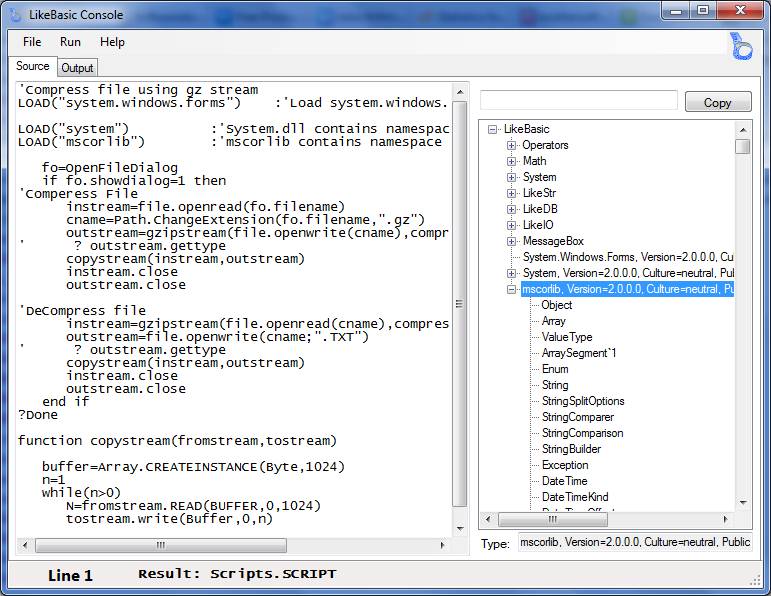Image resolution: width=771 pixels, height=596 pixels.
Task: Expand the LikeDB tree node
Action: [511, 209]
